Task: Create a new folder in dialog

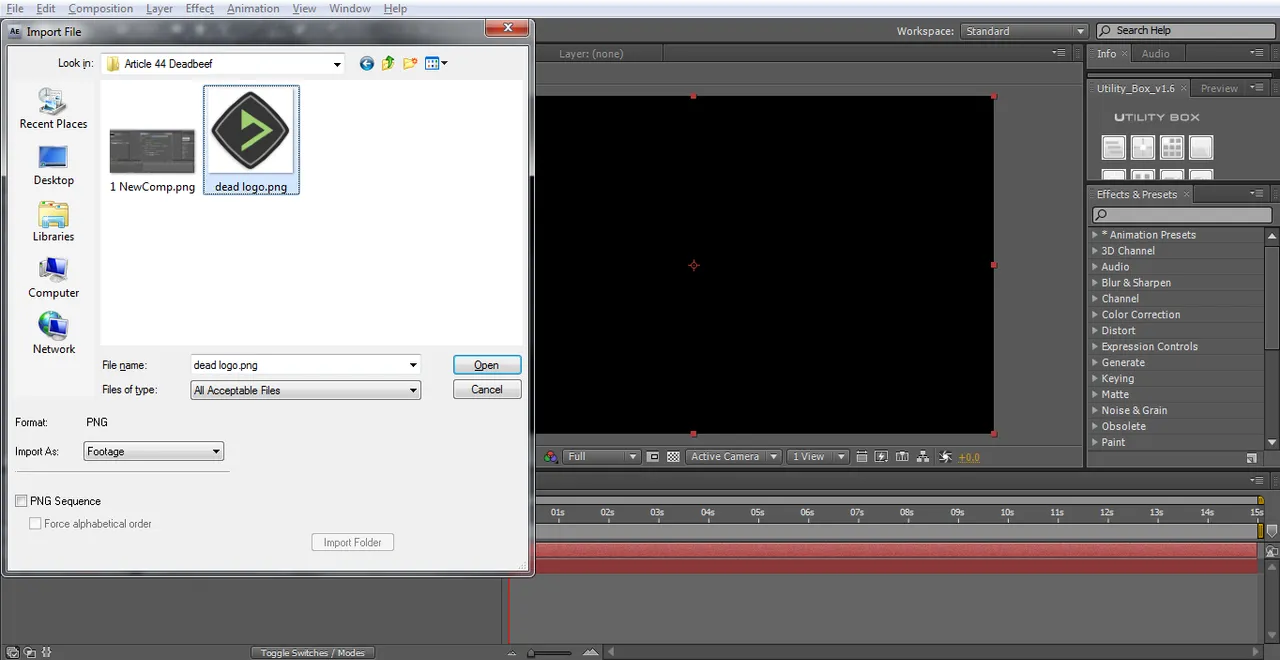Action: point(410,63)
